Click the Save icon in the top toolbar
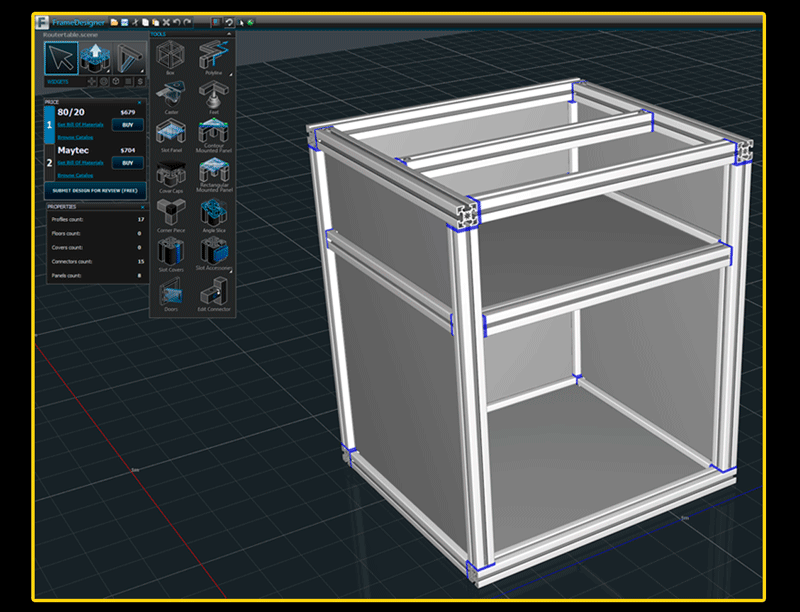This screenshot has height=612, width=800. pos(125,21)
